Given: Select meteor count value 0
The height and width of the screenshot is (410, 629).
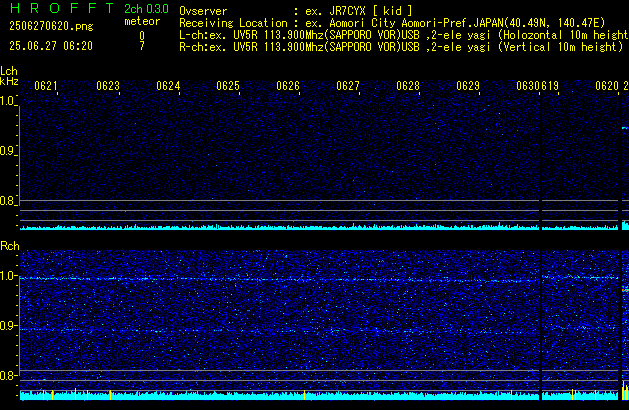Looking at the screenshot, I should coord(142,36).
